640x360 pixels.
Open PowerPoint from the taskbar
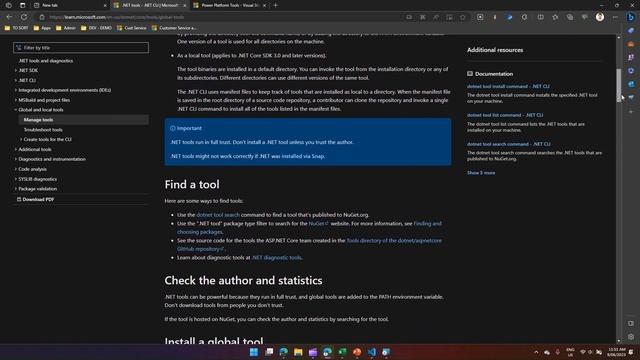[357, 352]
